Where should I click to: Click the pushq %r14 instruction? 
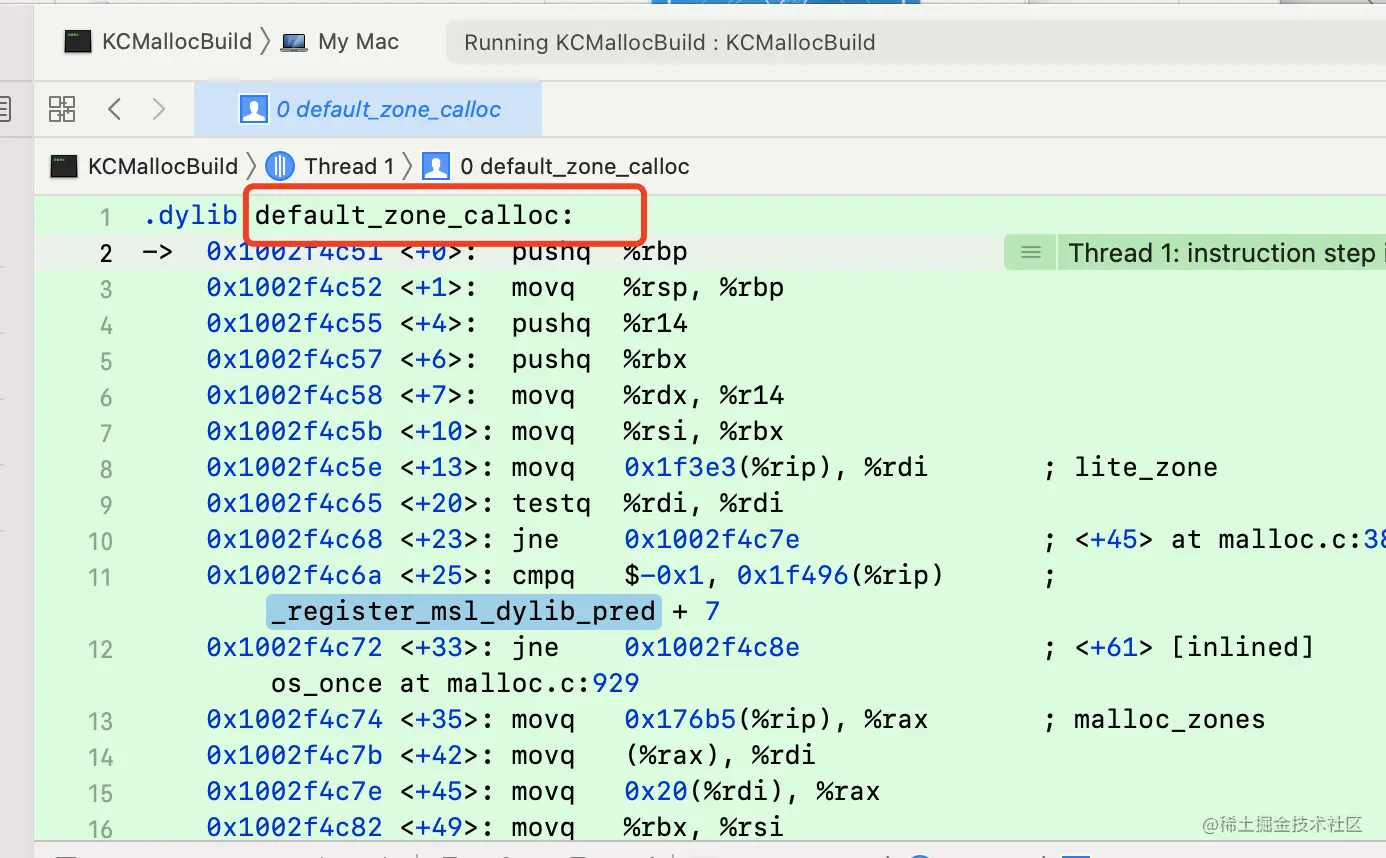coord(599,324)
